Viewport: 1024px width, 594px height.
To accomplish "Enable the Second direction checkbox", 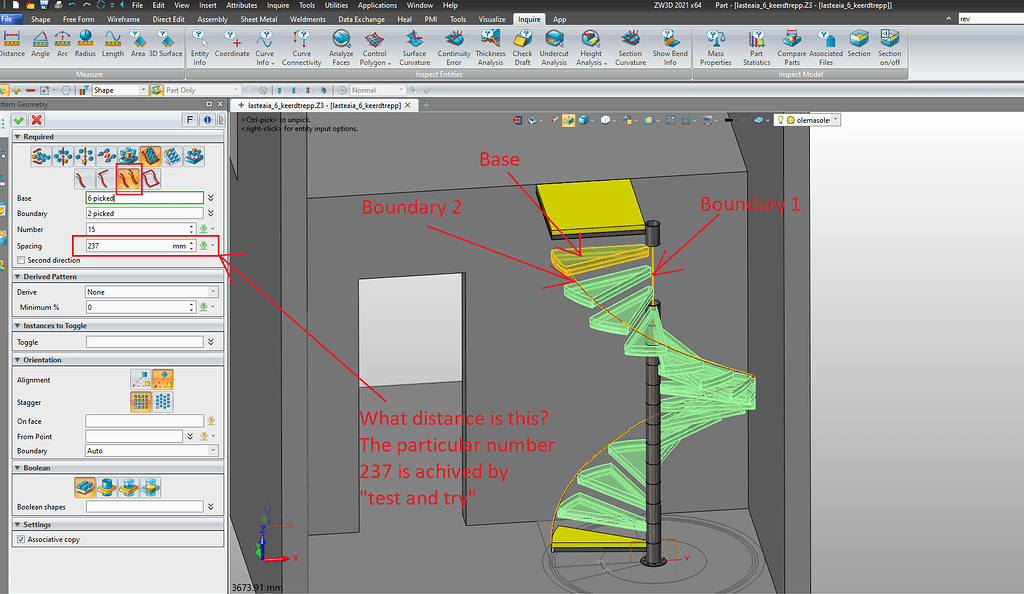I will (x=20, y=260).
